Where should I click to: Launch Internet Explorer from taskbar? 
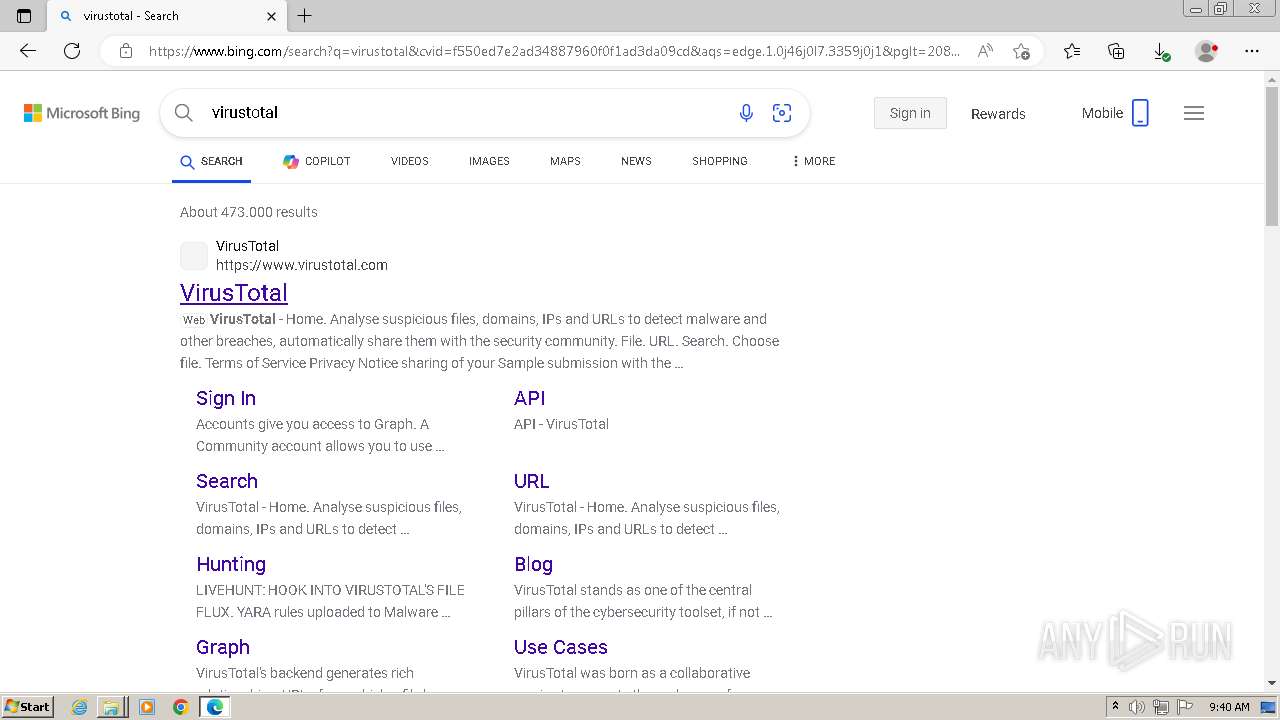(80, 707)
